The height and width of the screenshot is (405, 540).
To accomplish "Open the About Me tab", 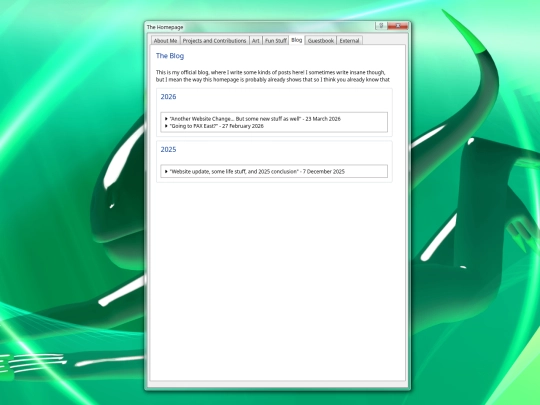I will [165, 41].
